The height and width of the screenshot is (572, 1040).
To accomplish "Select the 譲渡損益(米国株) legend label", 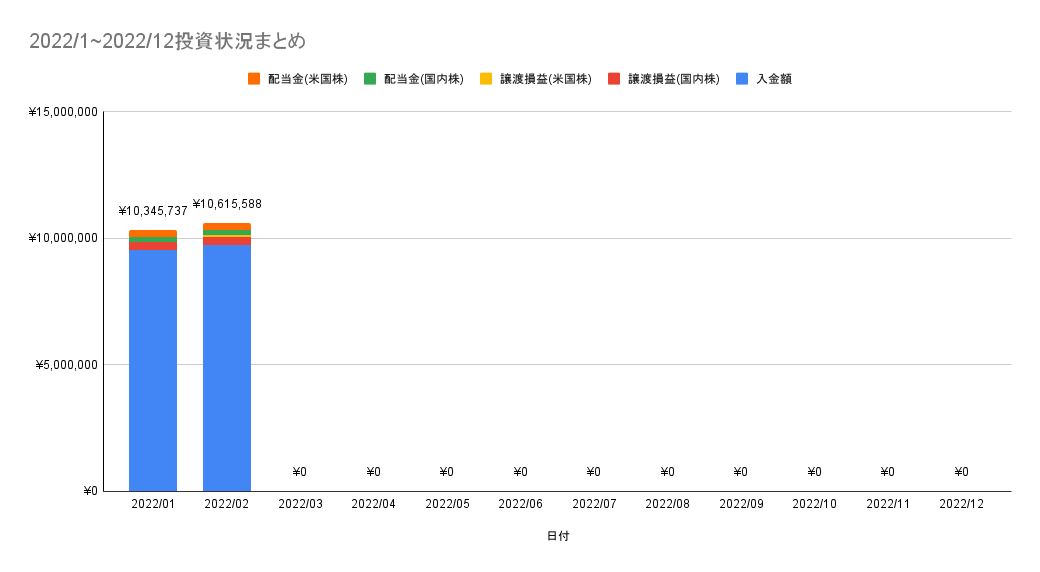I will (546, 79).
